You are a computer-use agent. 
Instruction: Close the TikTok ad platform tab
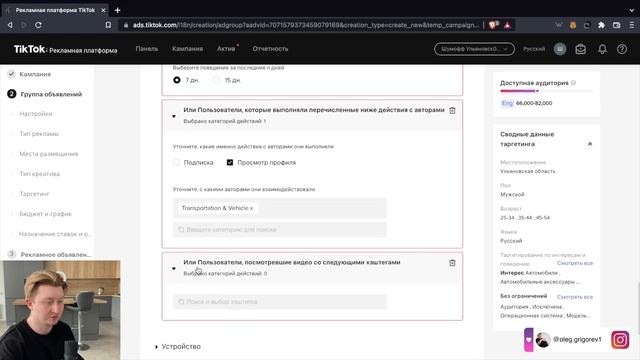103,10
